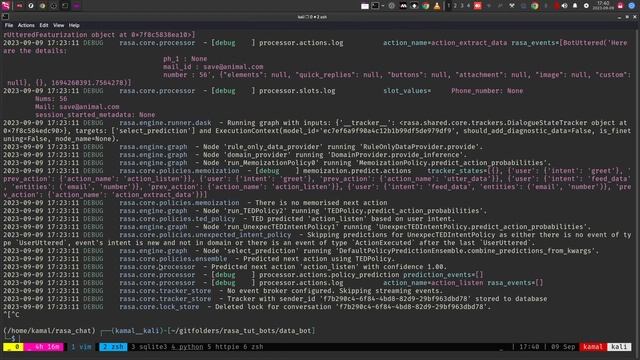
Task: Click '(/home/kamal/rasa_chat)' virtualenv text
Action: 49,331
